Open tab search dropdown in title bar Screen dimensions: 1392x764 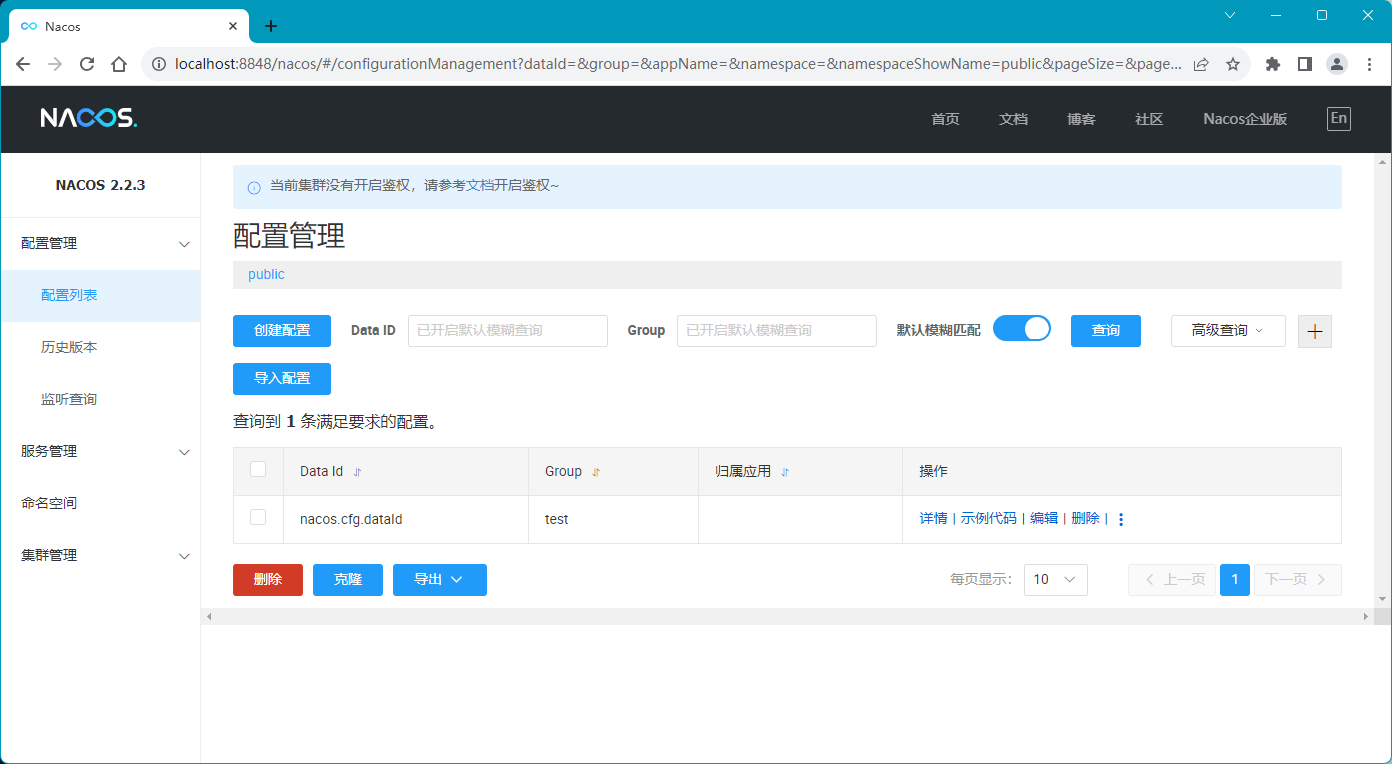pyautogui.click(x=1230, y=15)
